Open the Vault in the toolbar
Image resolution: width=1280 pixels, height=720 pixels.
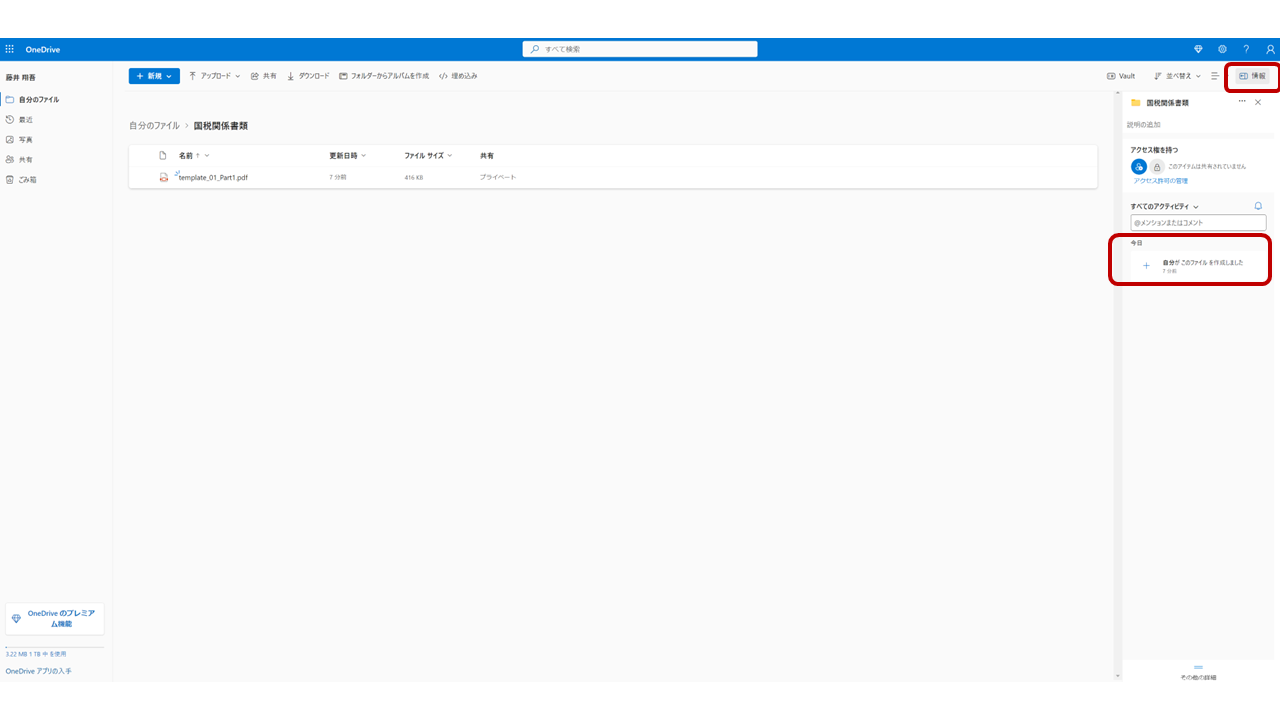(1120, 76)
